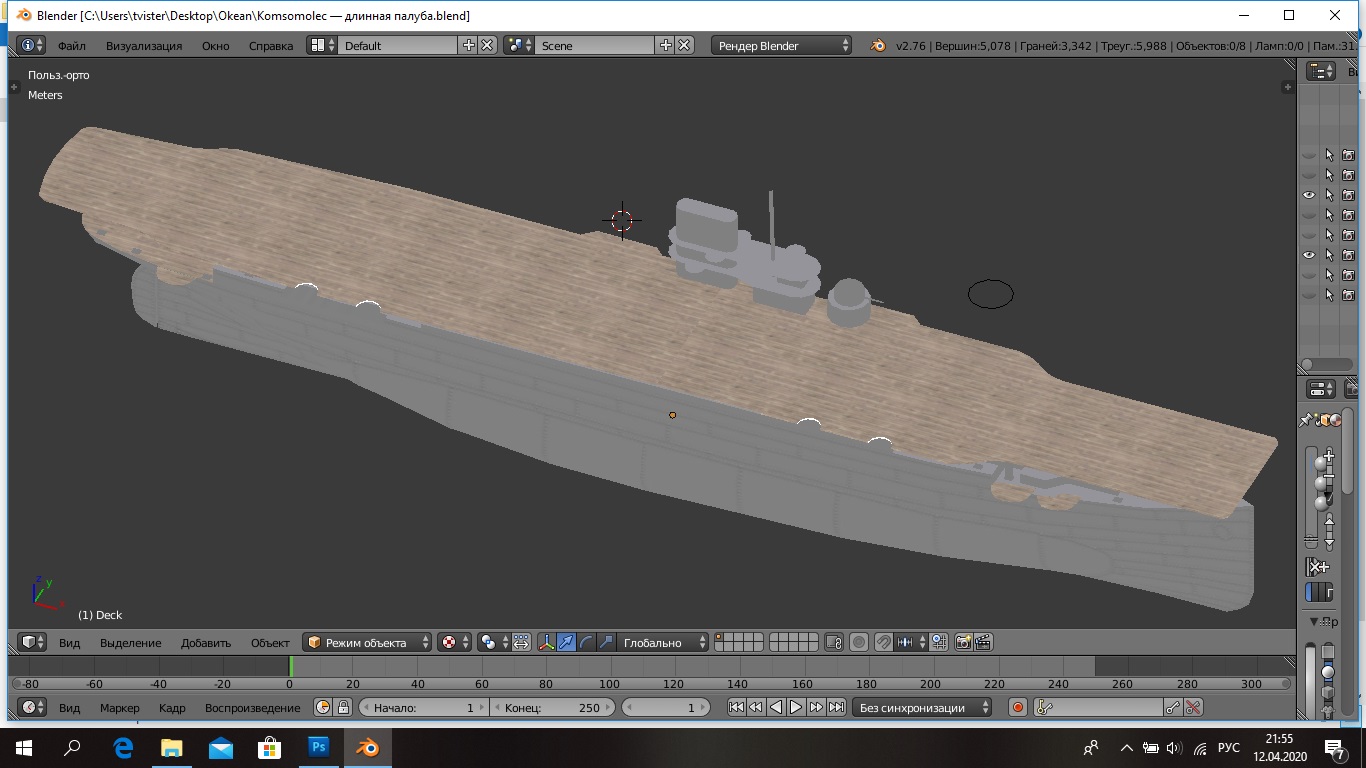Open the 'Режим объекта' mode dropdown
This screenshot has height=768, width=1366.
coord(368,642)
